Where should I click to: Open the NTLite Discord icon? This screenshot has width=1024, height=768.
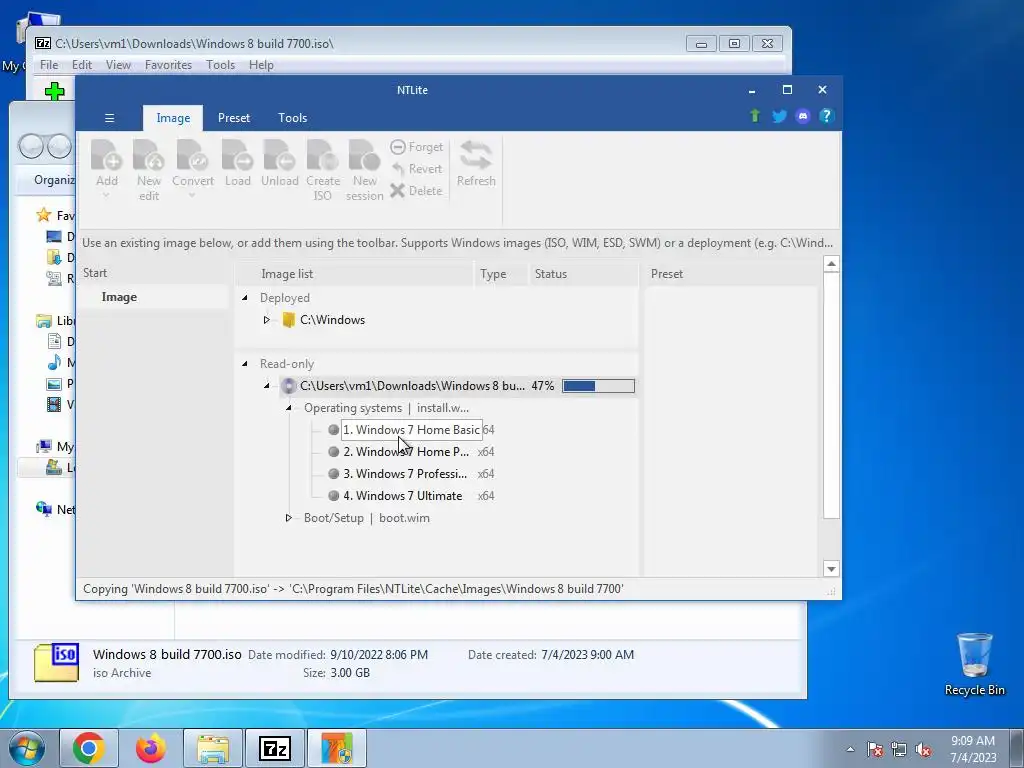(803, 116)
